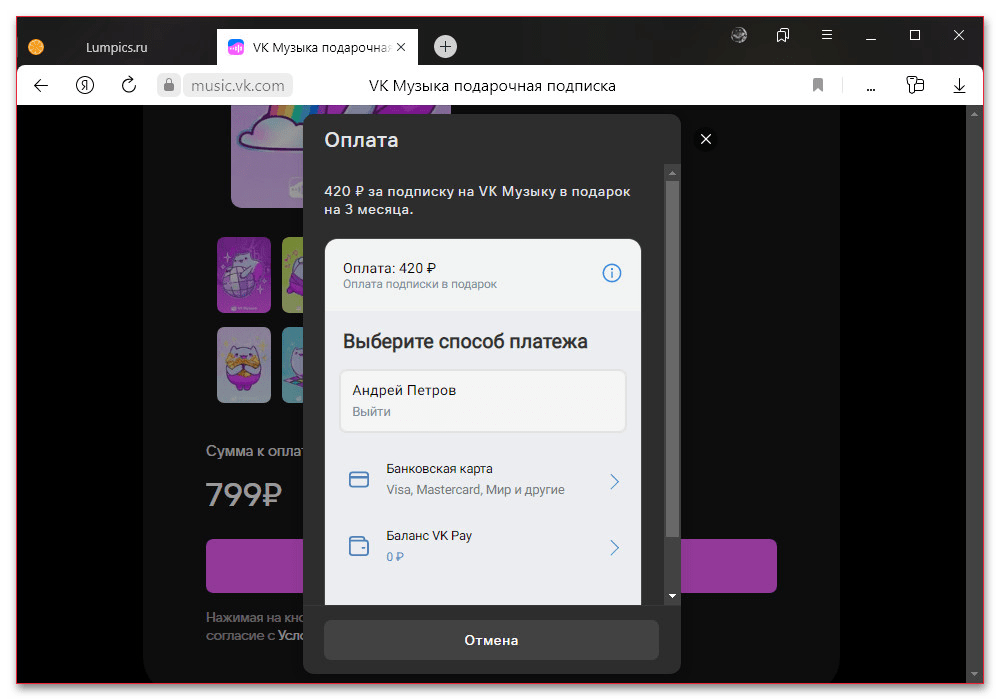Viewport: 1000px width, 700px height.
Task: Reload the page with the refresh icon
Action: click(x=129, y=85)
